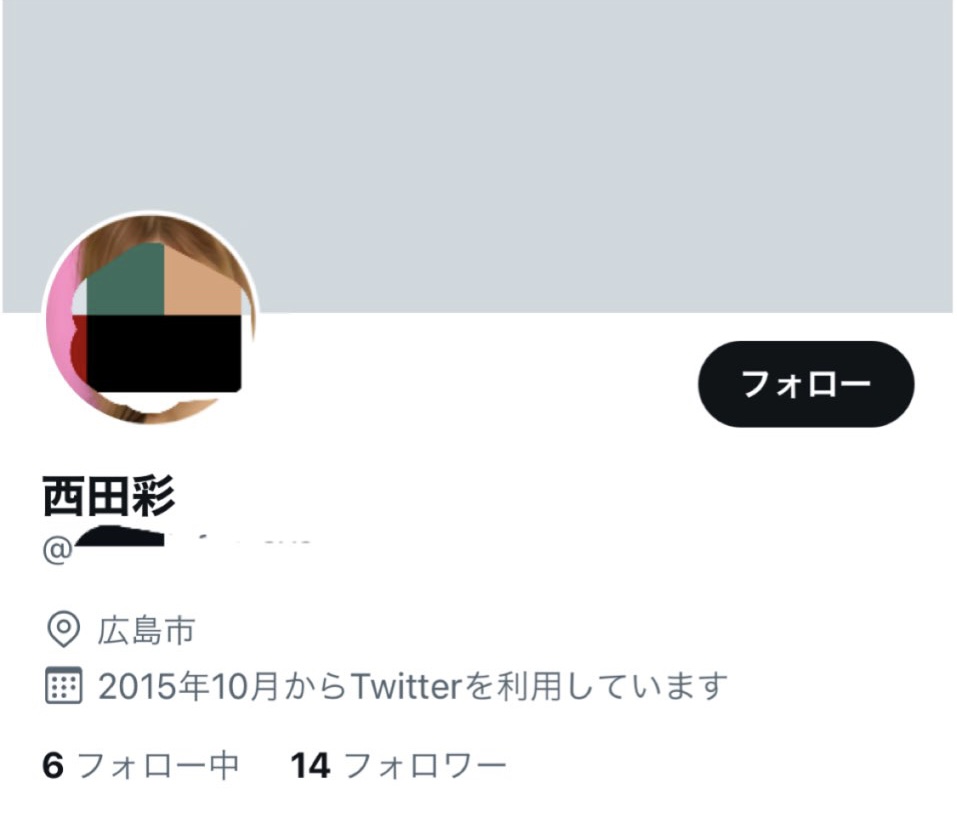The height and width of the screenshot is (821, 957).
Task: Open the circular profile avatar photo
Action: (x=151, y=318)
